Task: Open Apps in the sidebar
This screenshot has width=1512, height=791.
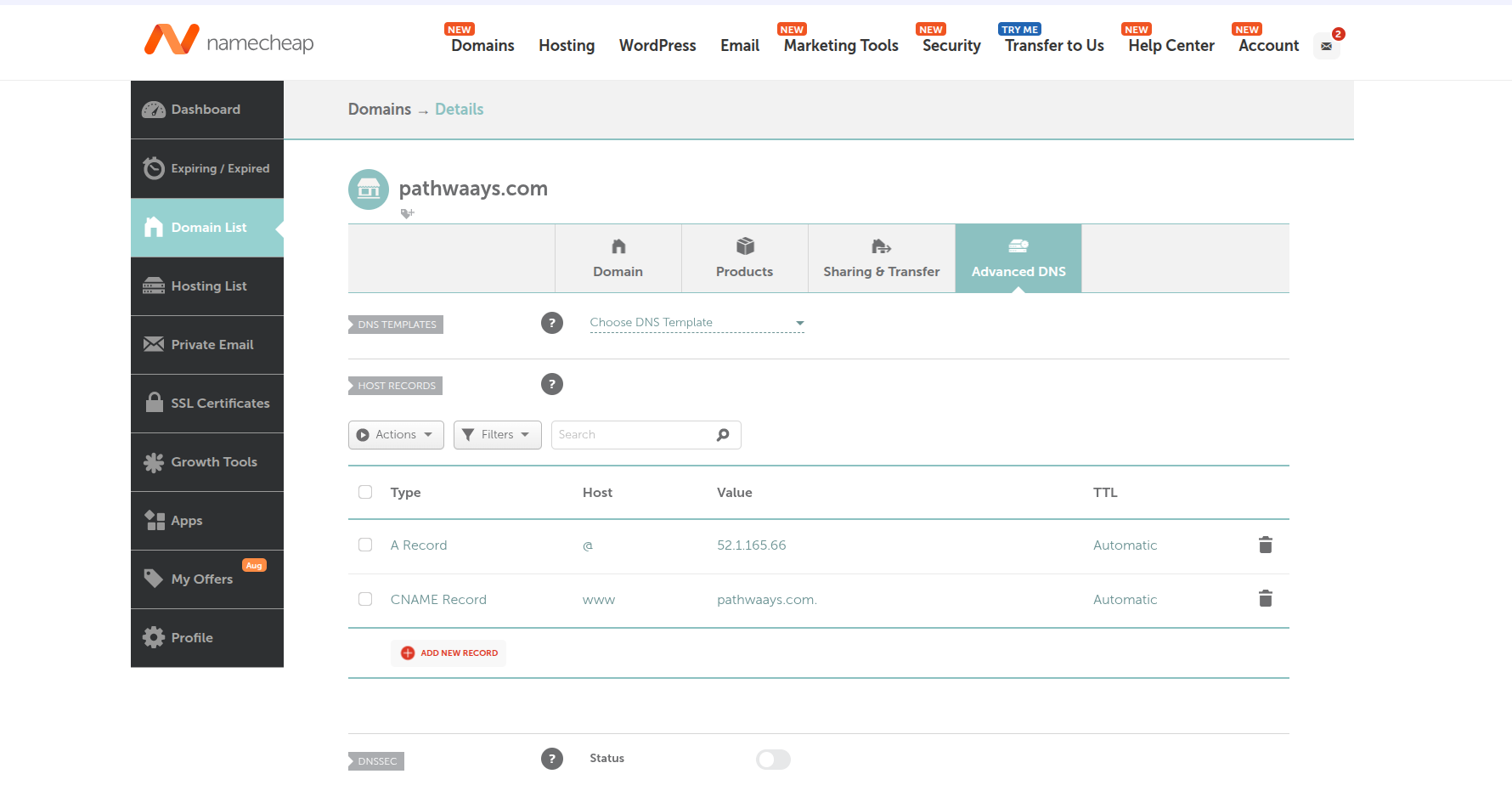Action: [207, 520]
